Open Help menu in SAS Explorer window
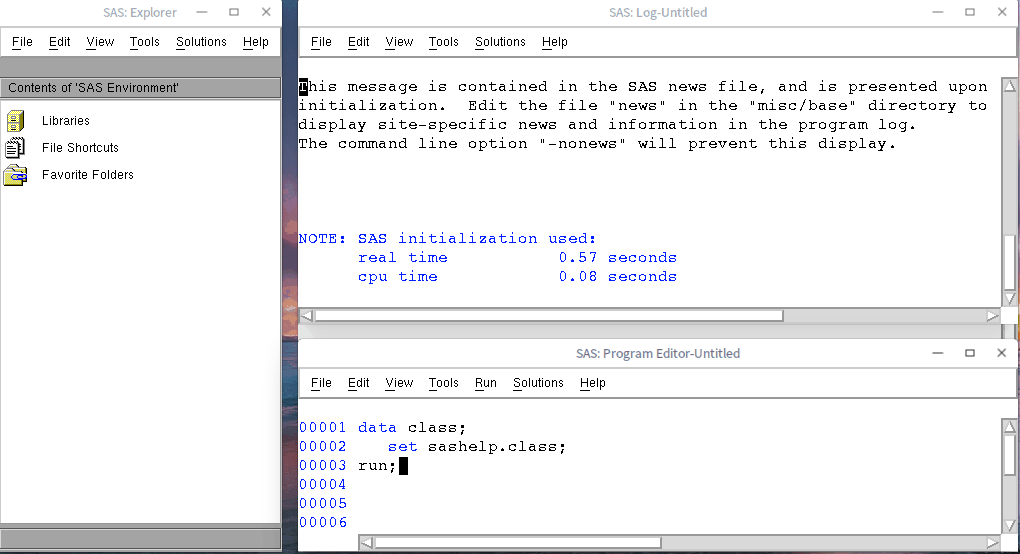This screenshot has height=554, width=1020. pos(256,42)
